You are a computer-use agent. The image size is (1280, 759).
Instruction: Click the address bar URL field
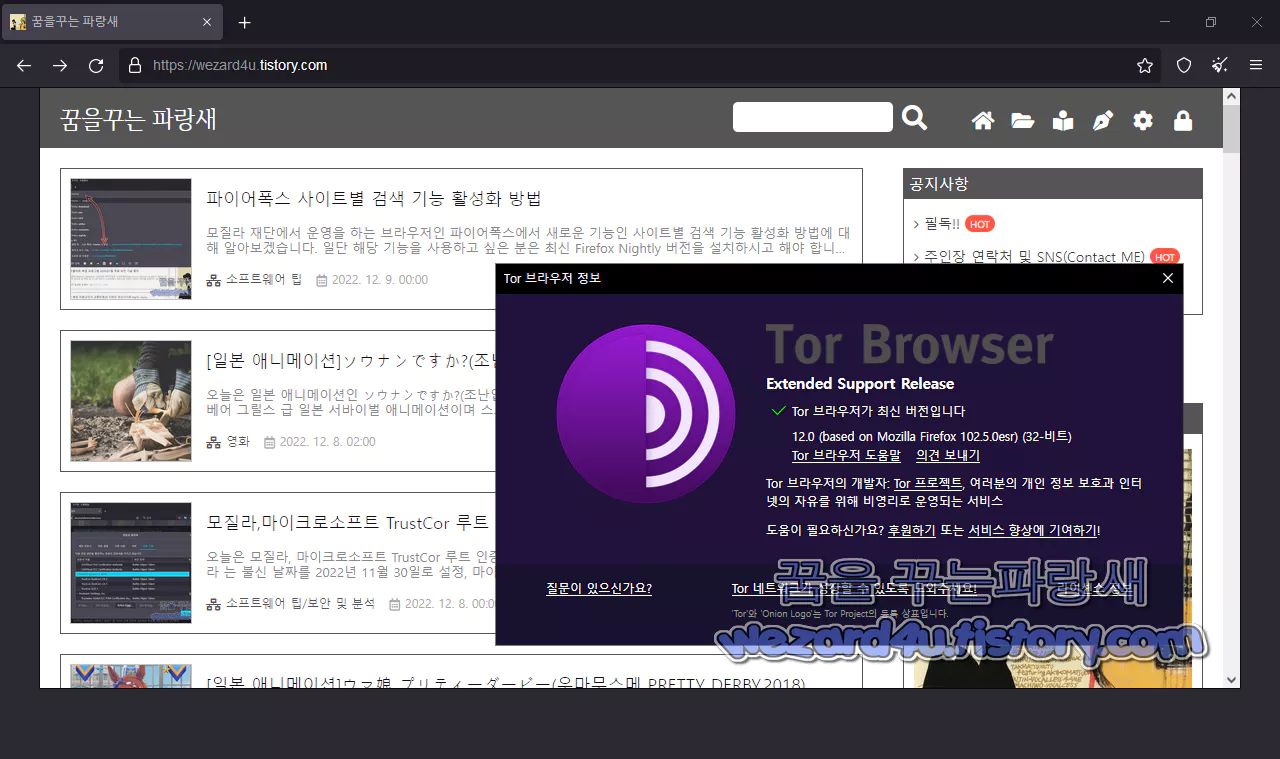tap(640, 65)
